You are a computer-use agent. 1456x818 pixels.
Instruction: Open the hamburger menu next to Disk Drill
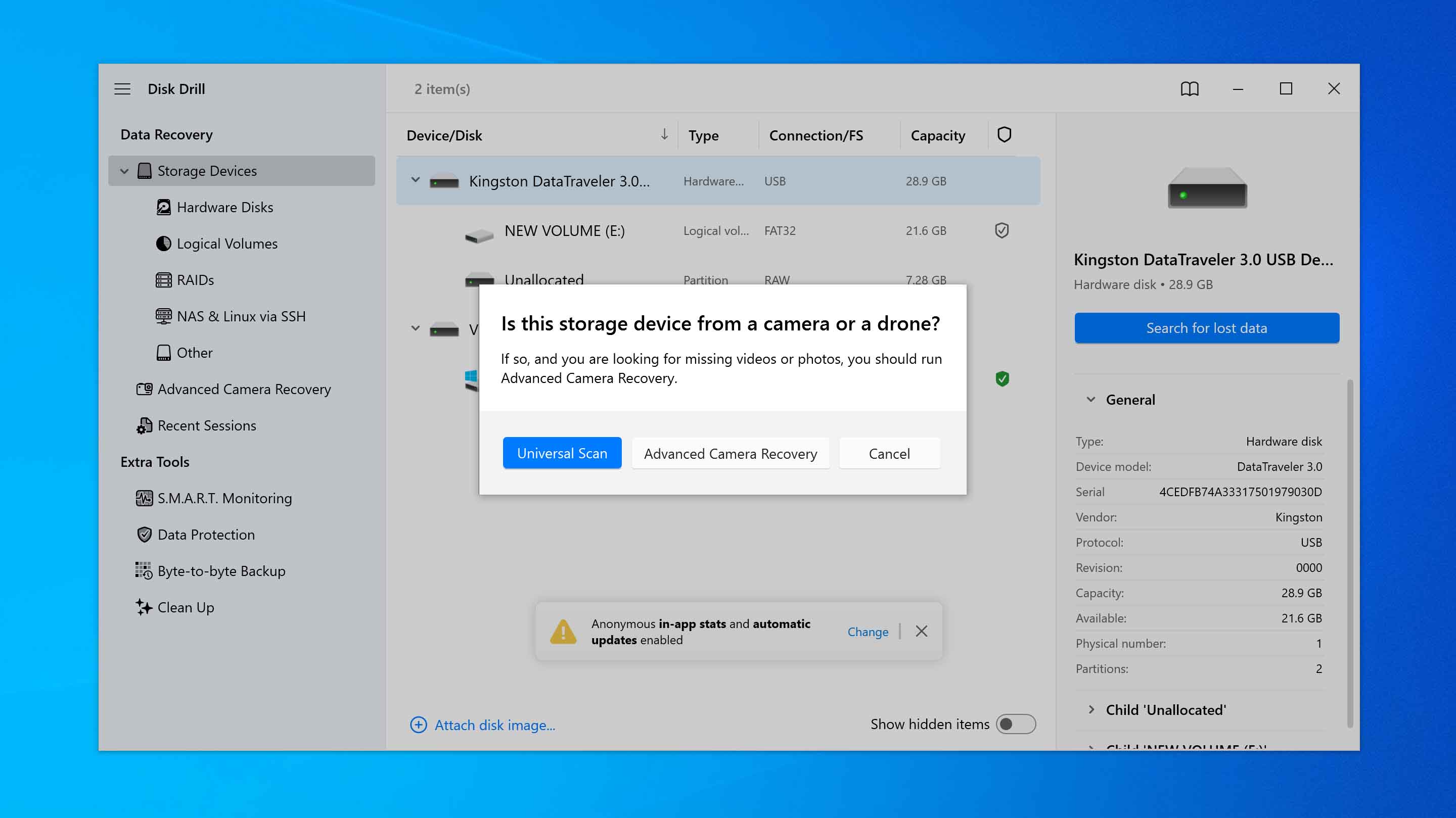click(x=122, y=89)
